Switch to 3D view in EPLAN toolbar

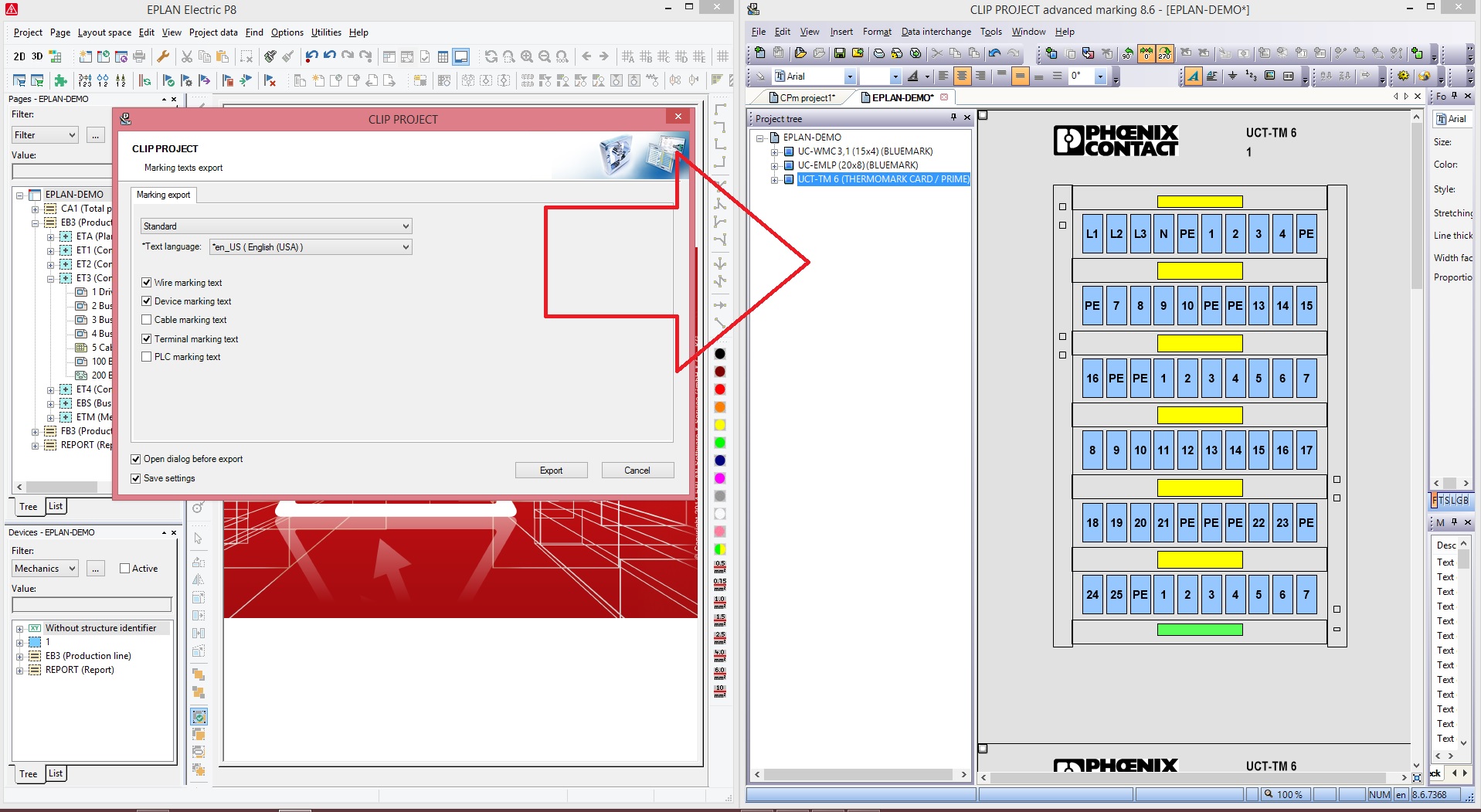pos(36,56)
